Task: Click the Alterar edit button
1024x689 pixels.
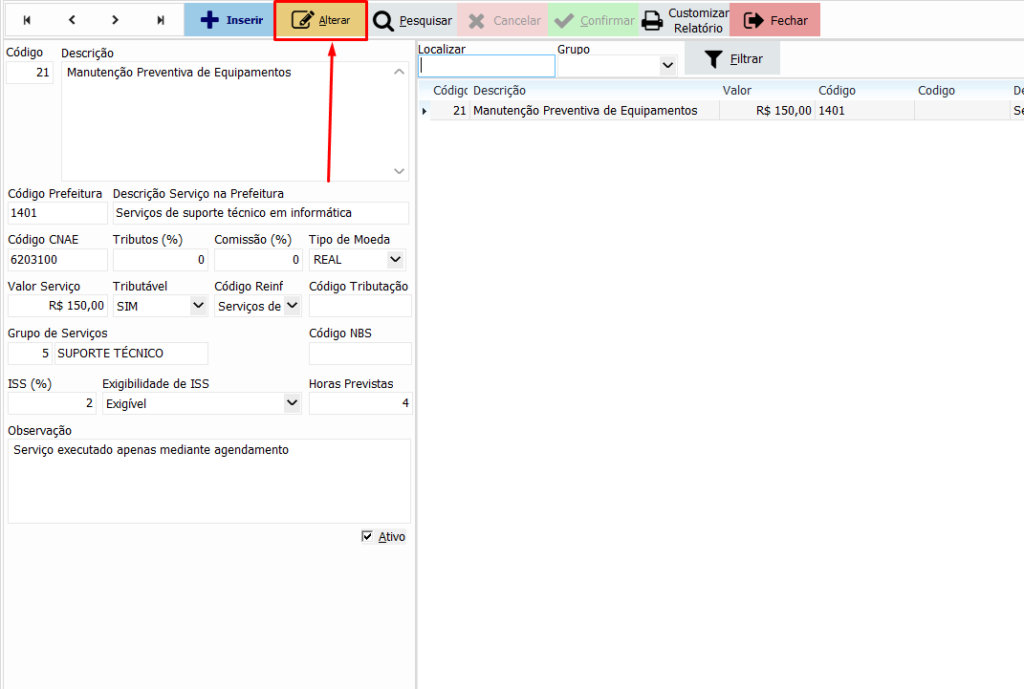Action: (x=320, y=20)
